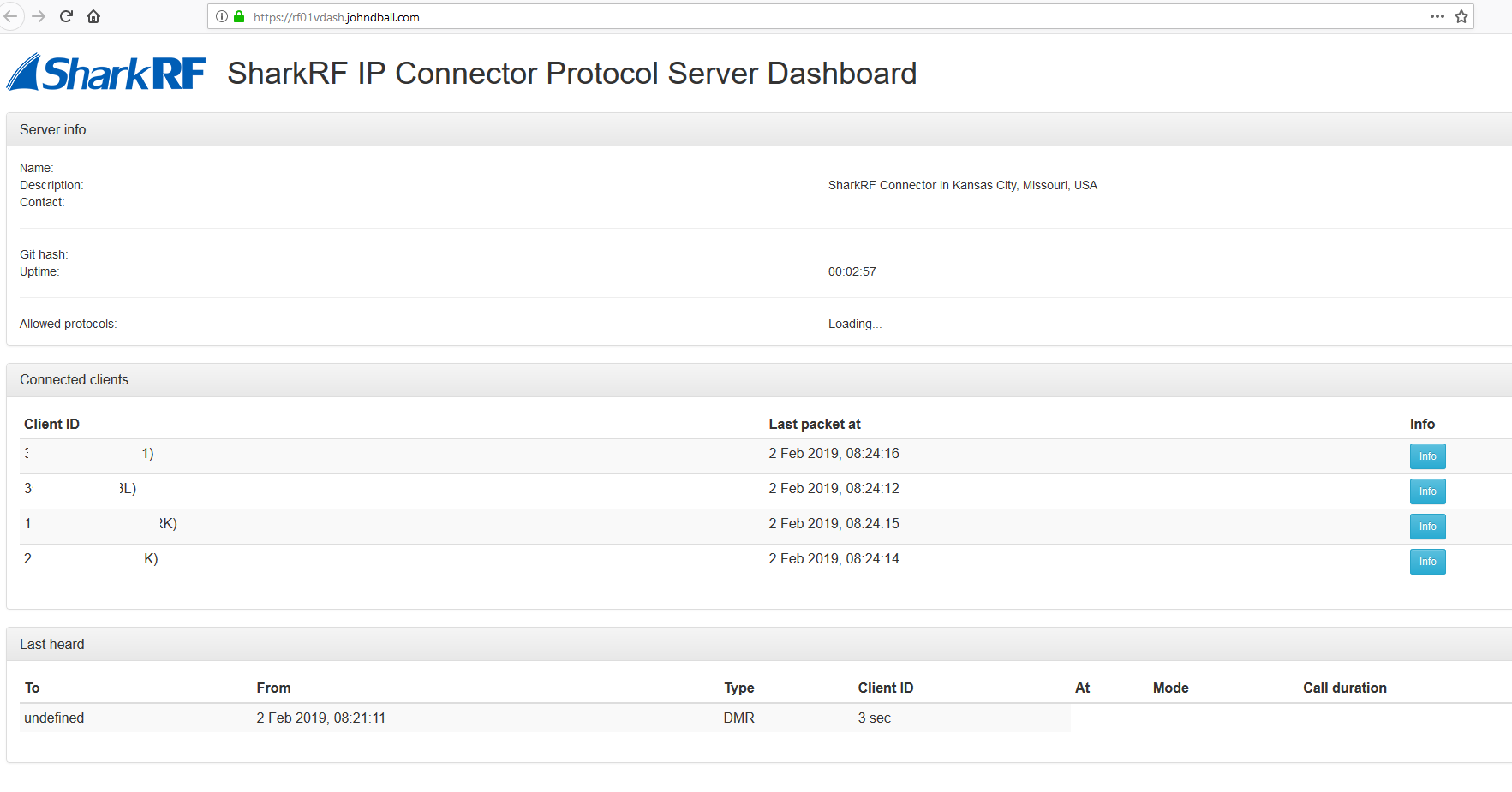Click the Contact: label
1512x792 pixels.
point(42,202)
